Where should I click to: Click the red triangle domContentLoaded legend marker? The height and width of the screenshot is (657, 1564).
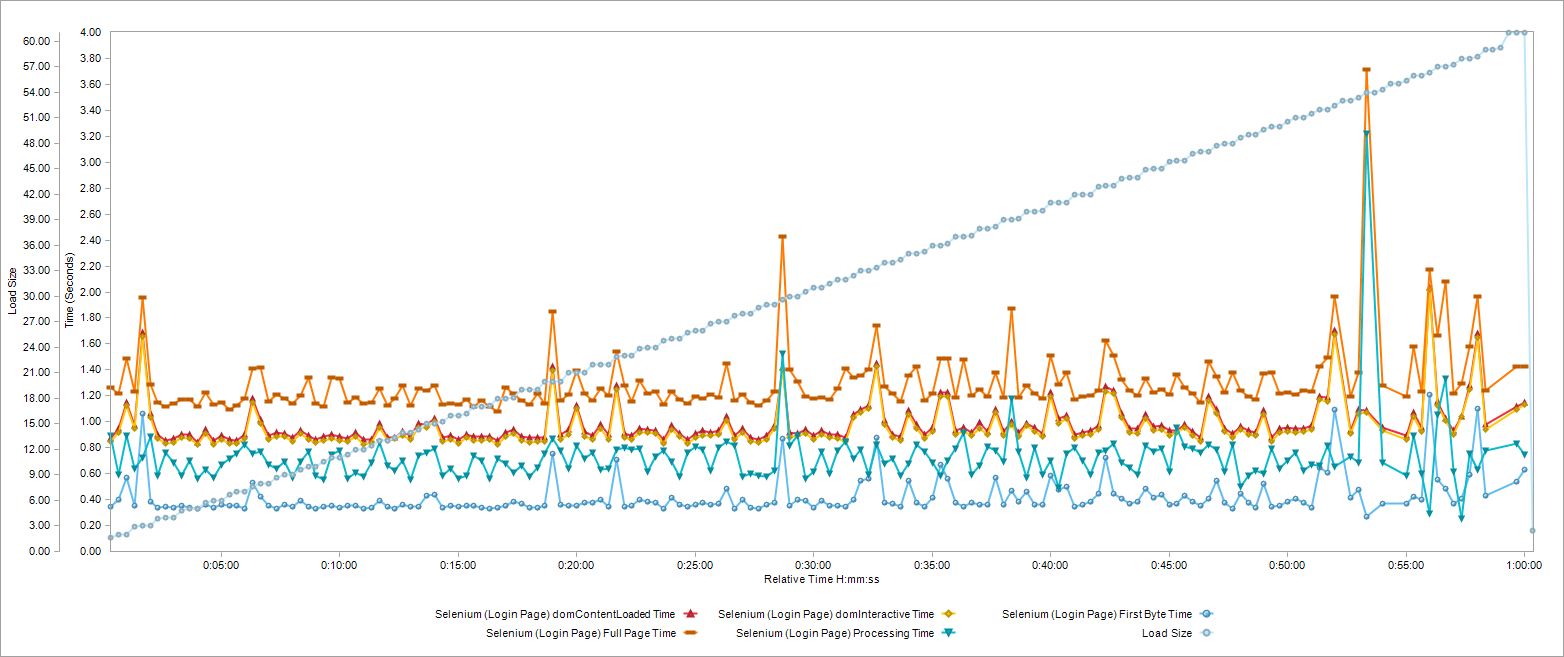[691, 613]
